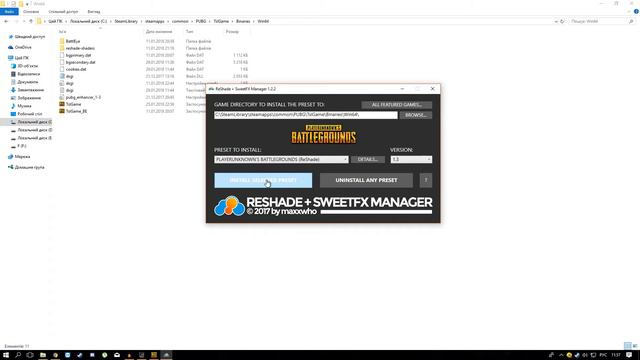Image resolution: width=640 pixels, height=360 pixels.
Task: Select TslGame in the address breadcrumb
Action: 221,21
